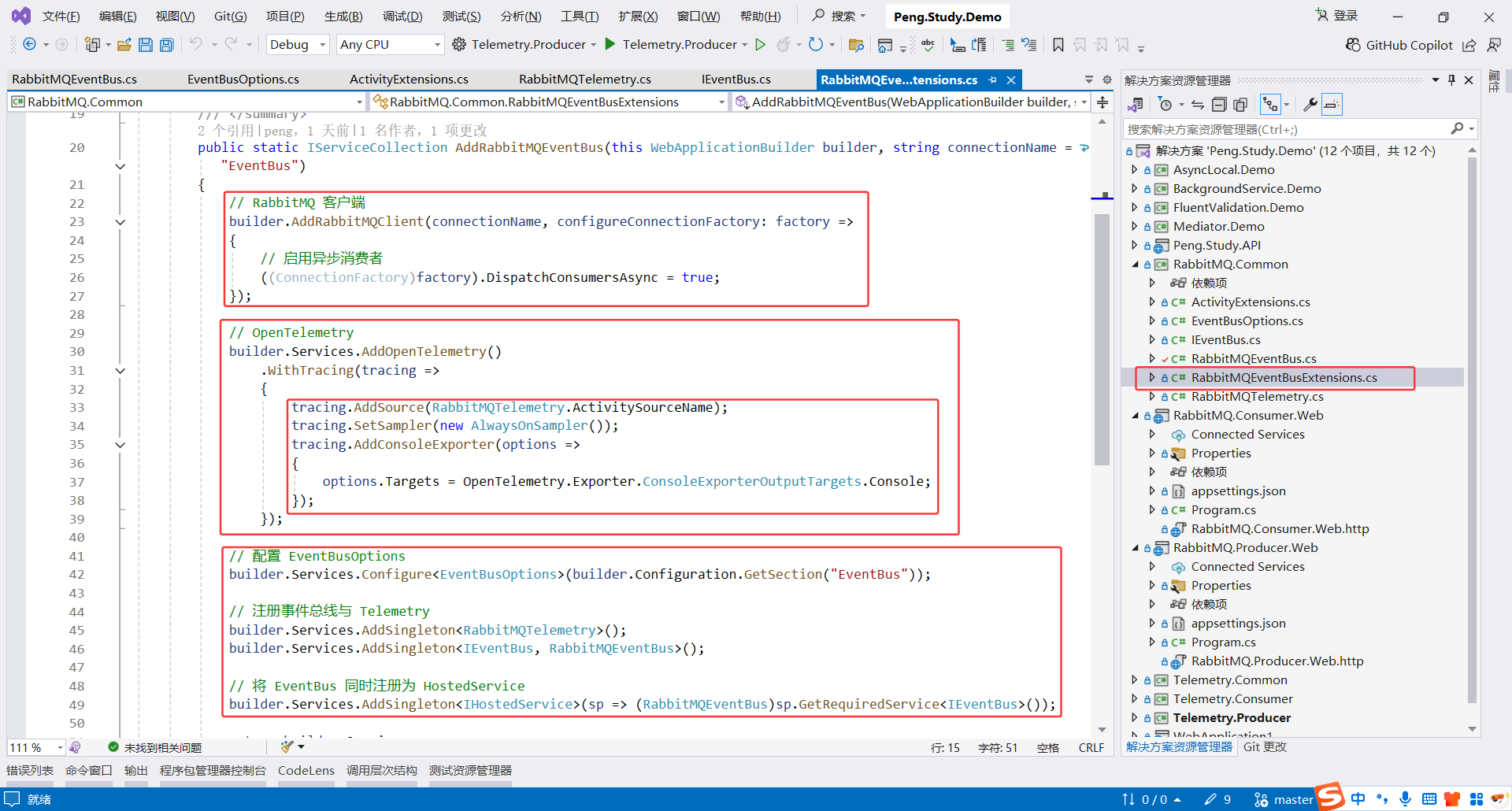
Task: Open the 错误列表 panel tab
Action: point(30,771)
